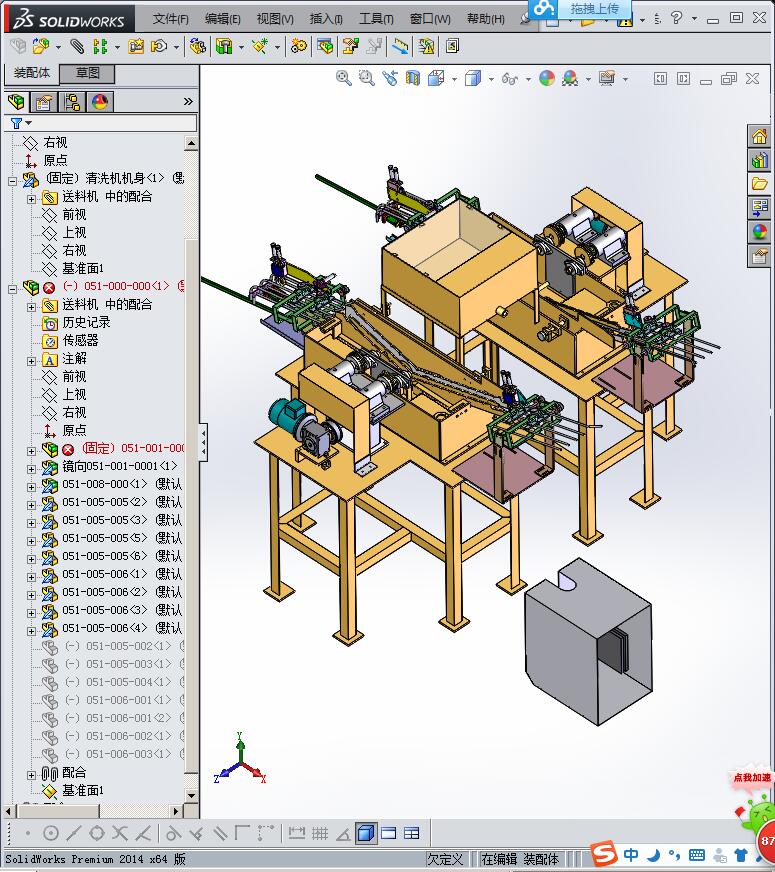Image resolution: width=775 pixels, height=872 pixels.
Task: Toggle the four-pane split view button
Action: pos(411,833)
